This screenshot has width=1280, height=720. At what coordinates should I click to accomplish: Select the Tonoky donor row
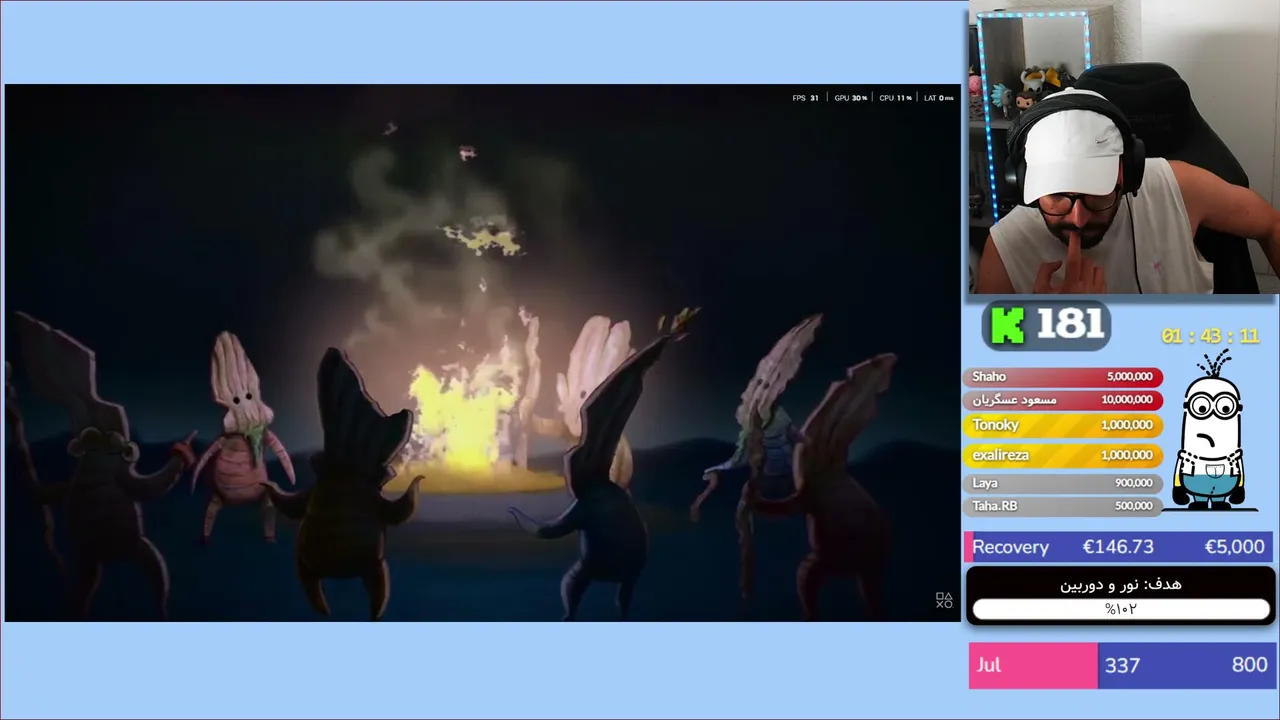[x=1063, y=425]
